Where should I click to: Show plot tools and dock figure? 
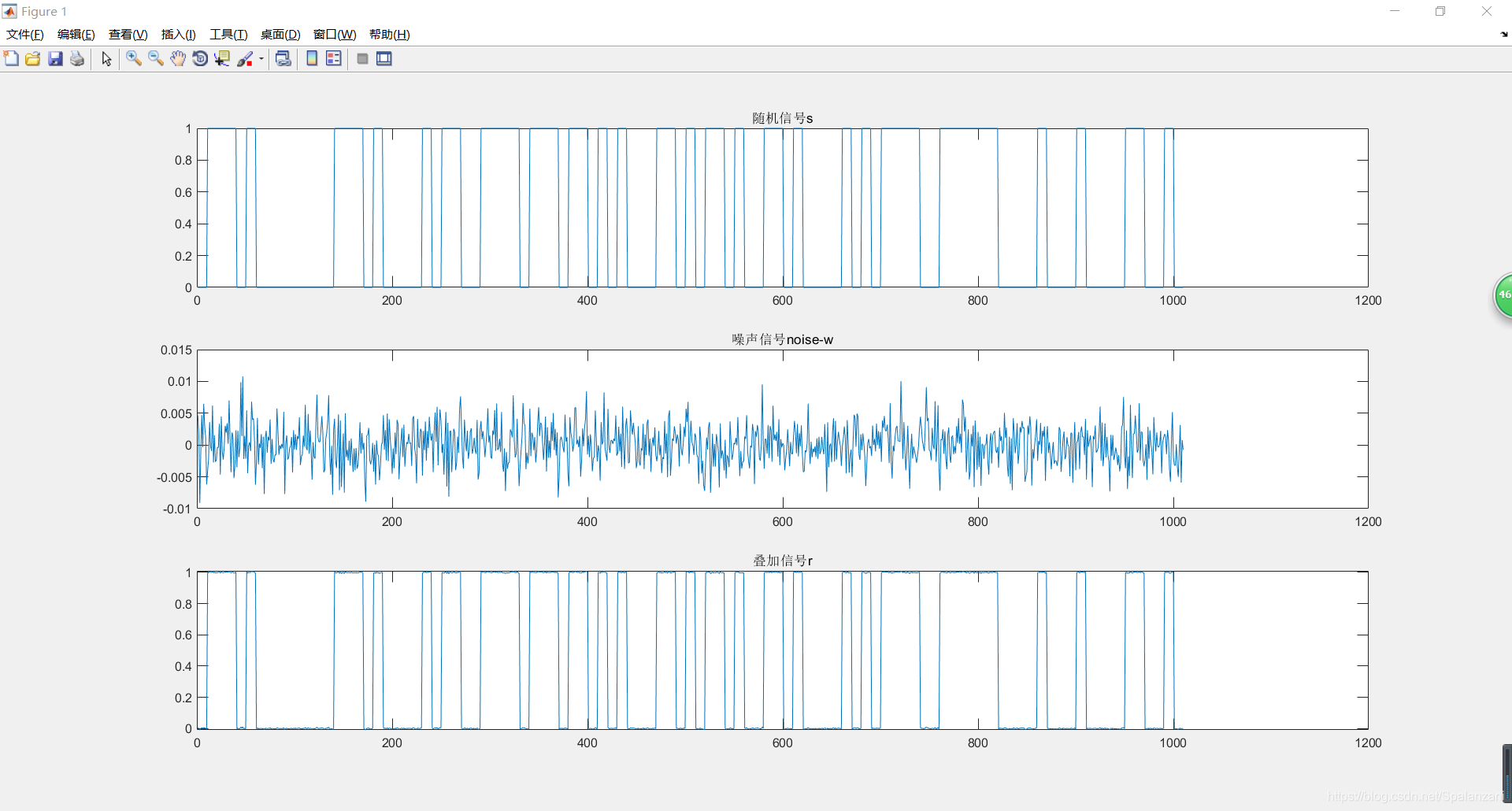click(x=384, y=58)
